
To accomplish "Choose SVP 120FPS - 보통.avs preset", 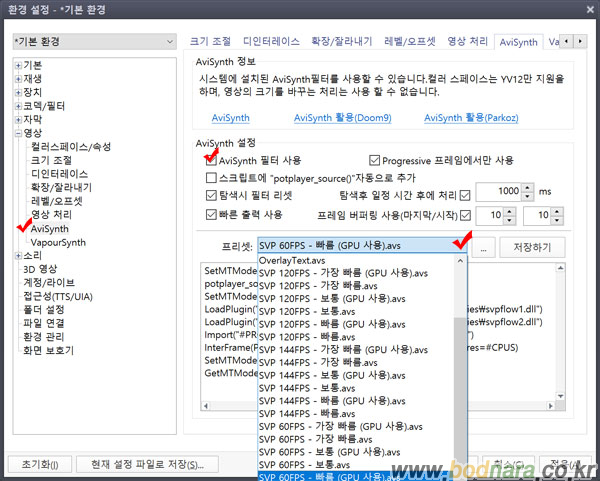I will 357,311.
